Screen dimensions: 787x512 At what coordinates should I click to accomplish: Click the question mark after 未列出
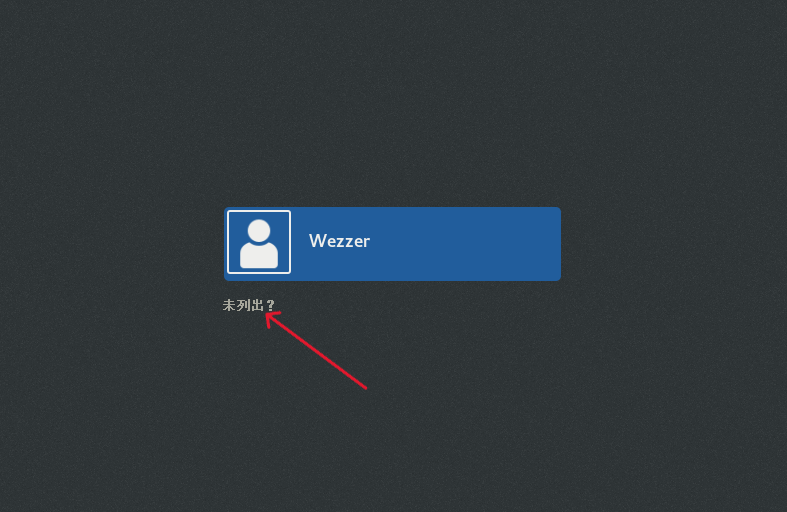pos(271,305)
